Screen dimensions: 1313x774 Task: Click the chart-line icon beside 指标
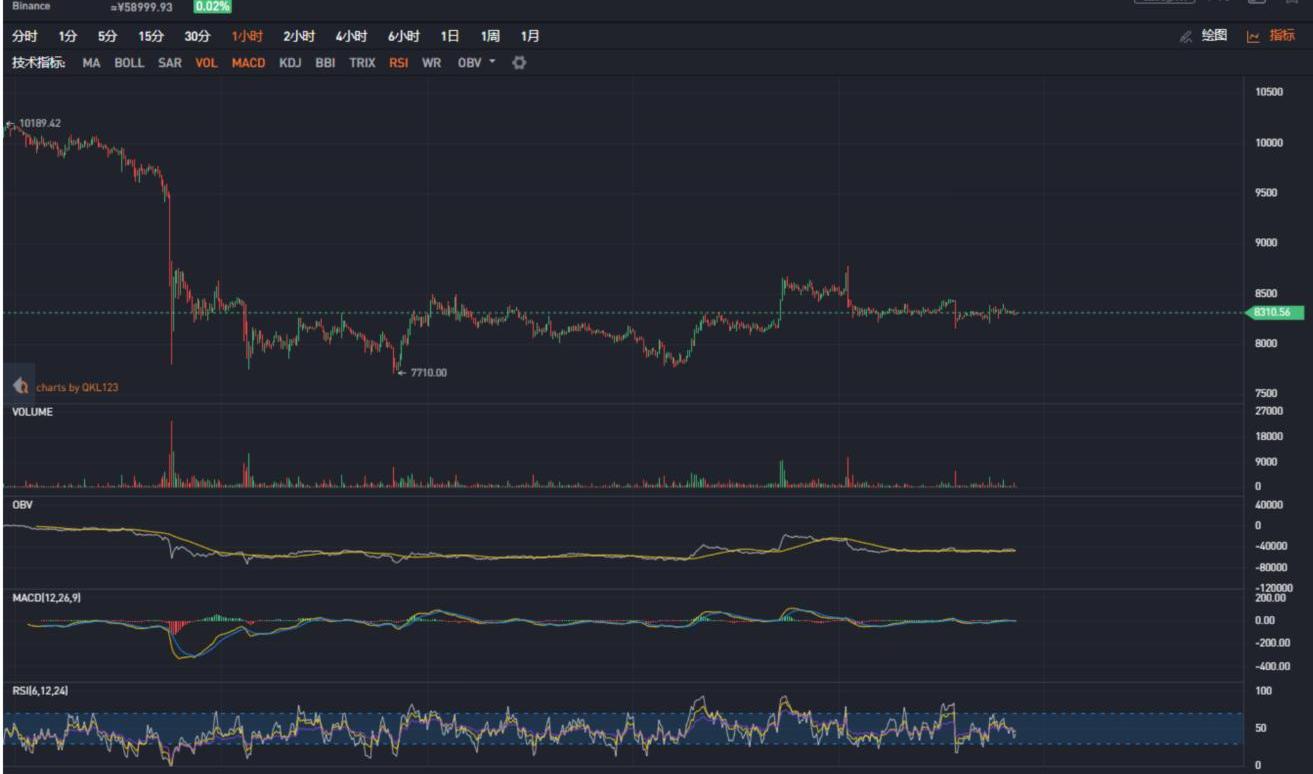click(1253, 36)
